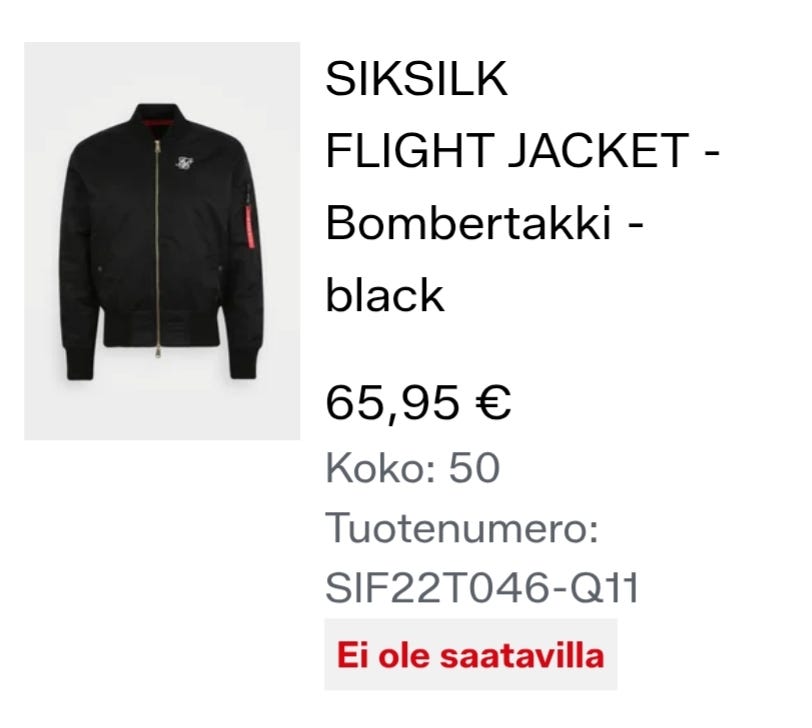Image resolution: width=812 pixels, height=728 pixels.
Task: Click the red tag on the jacket sleeve
Action: (249, 227)
